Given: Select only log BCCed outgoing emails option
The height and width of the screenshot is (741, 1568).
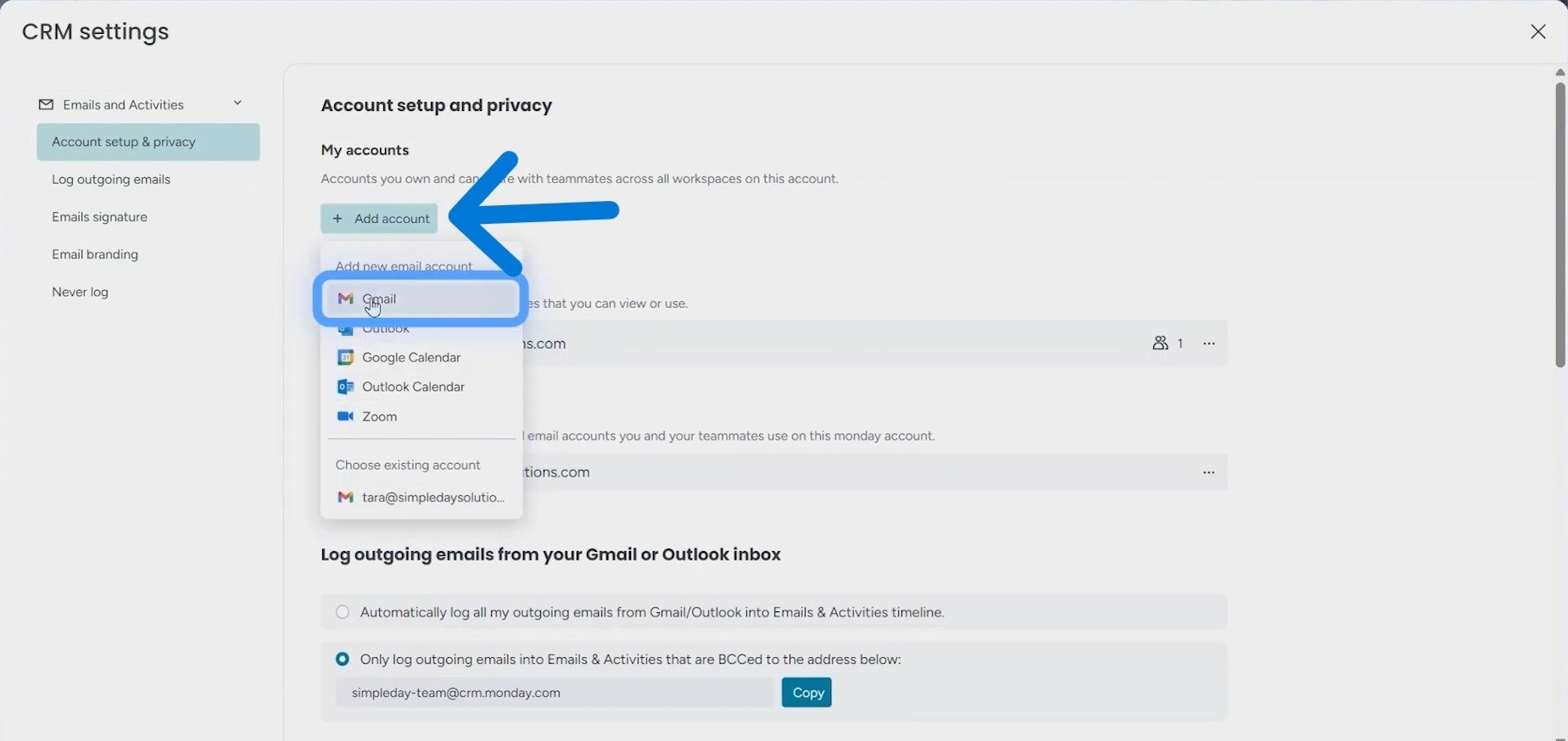Looking at the screenshot, I should tap(343, 659).
